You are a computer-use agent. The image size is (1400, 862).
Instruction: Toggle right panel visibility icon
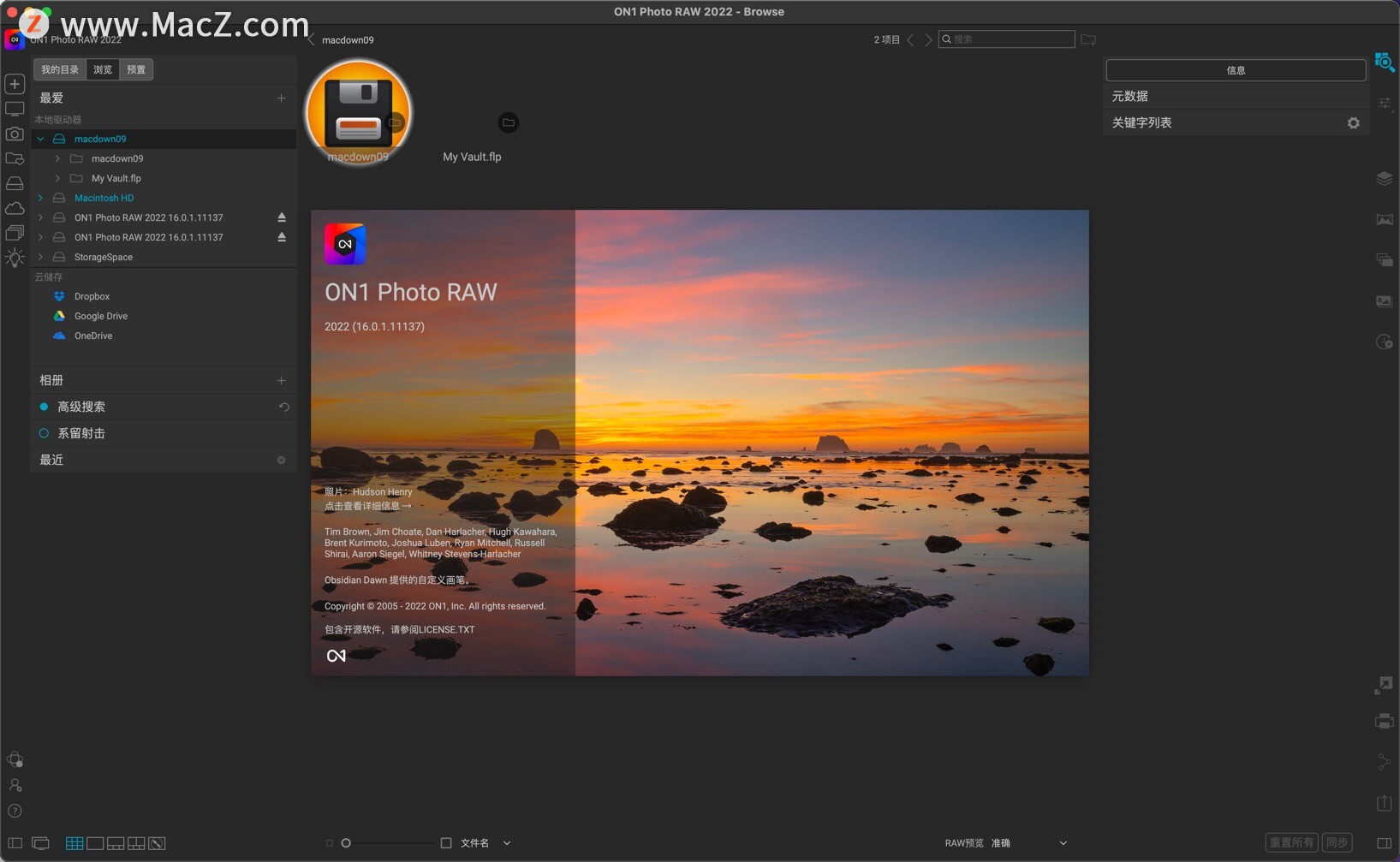point(1384,843)
